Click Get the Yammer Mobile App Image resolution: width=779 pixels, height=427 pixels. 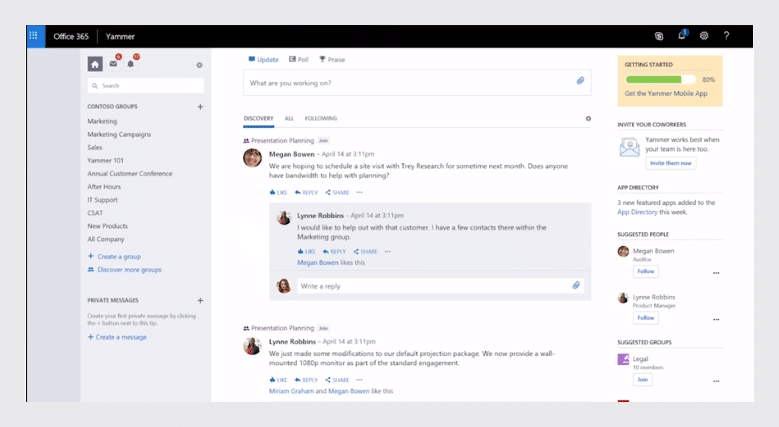[666, 93]
